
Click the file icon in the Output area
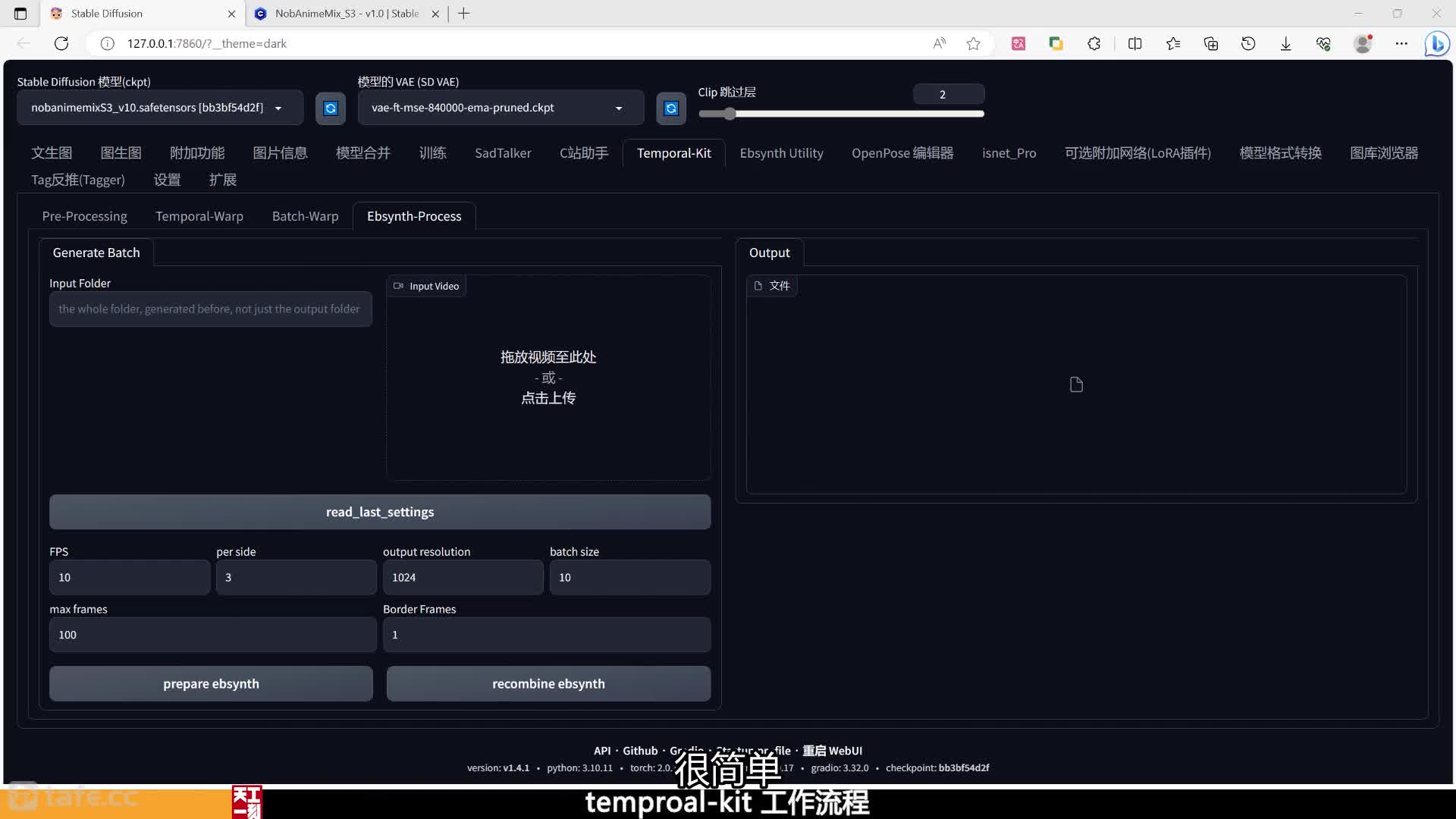1076,384
